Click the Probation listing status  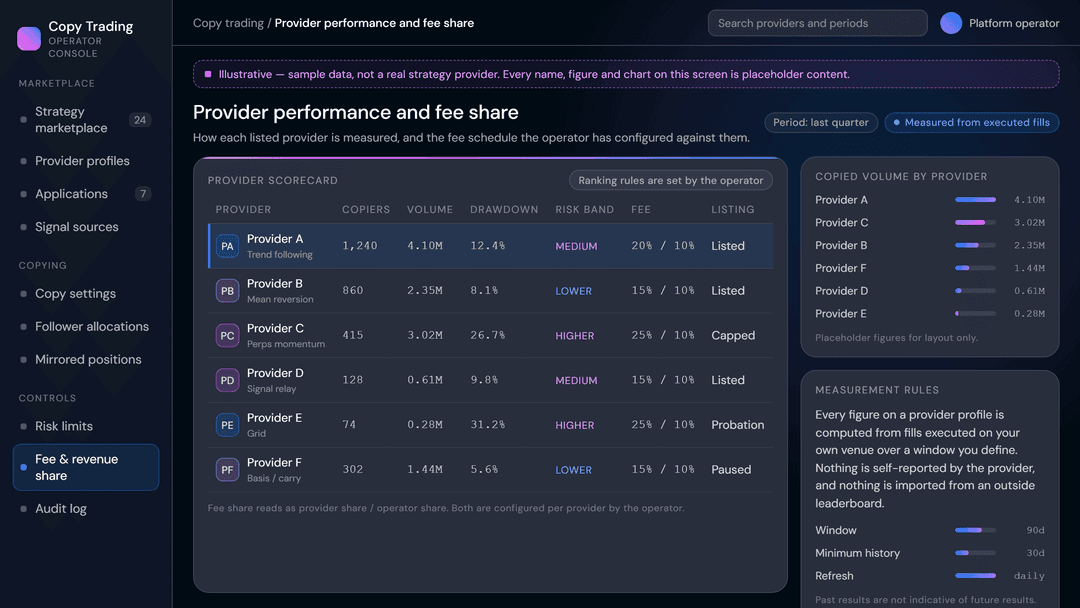coord(738,425)
